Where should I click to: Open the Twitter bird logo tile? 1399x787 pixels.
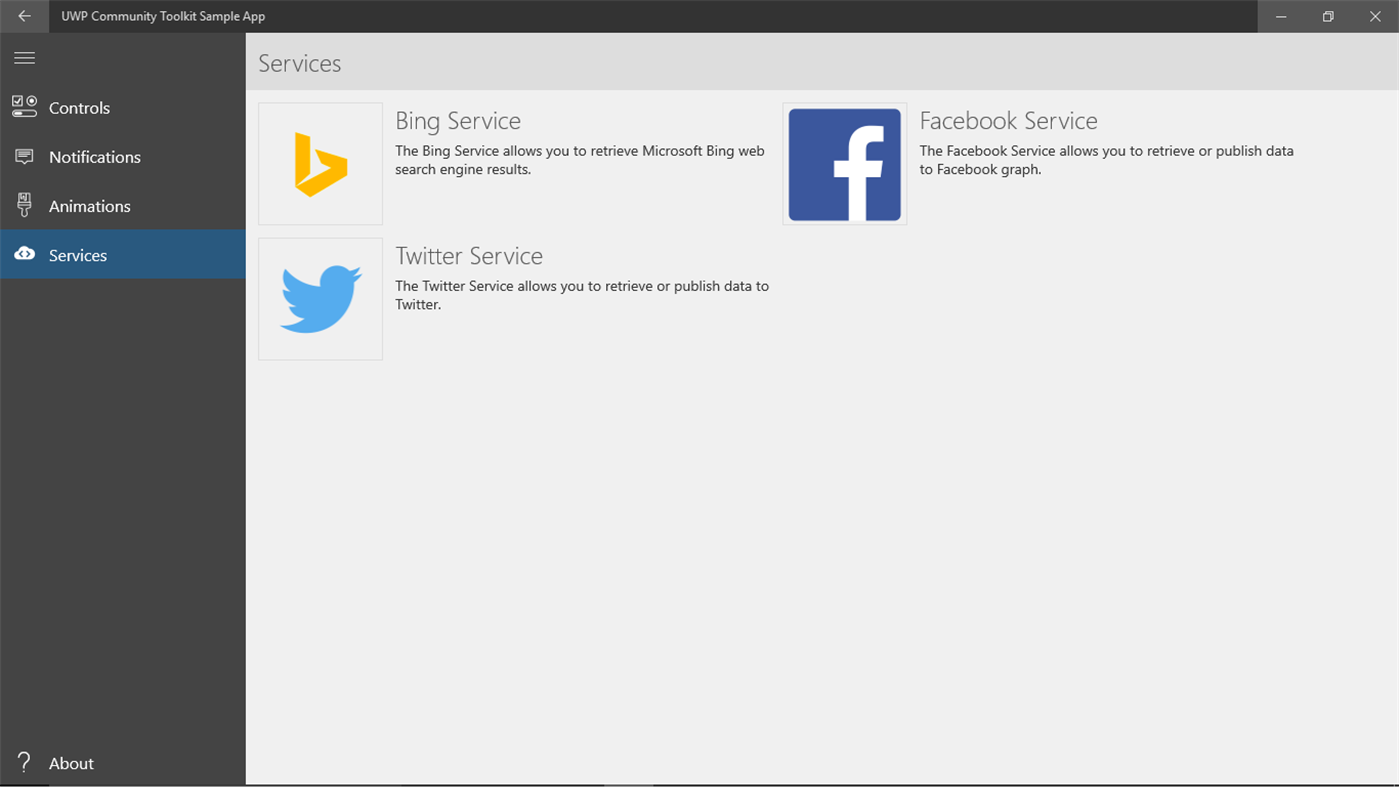[320, 299]
